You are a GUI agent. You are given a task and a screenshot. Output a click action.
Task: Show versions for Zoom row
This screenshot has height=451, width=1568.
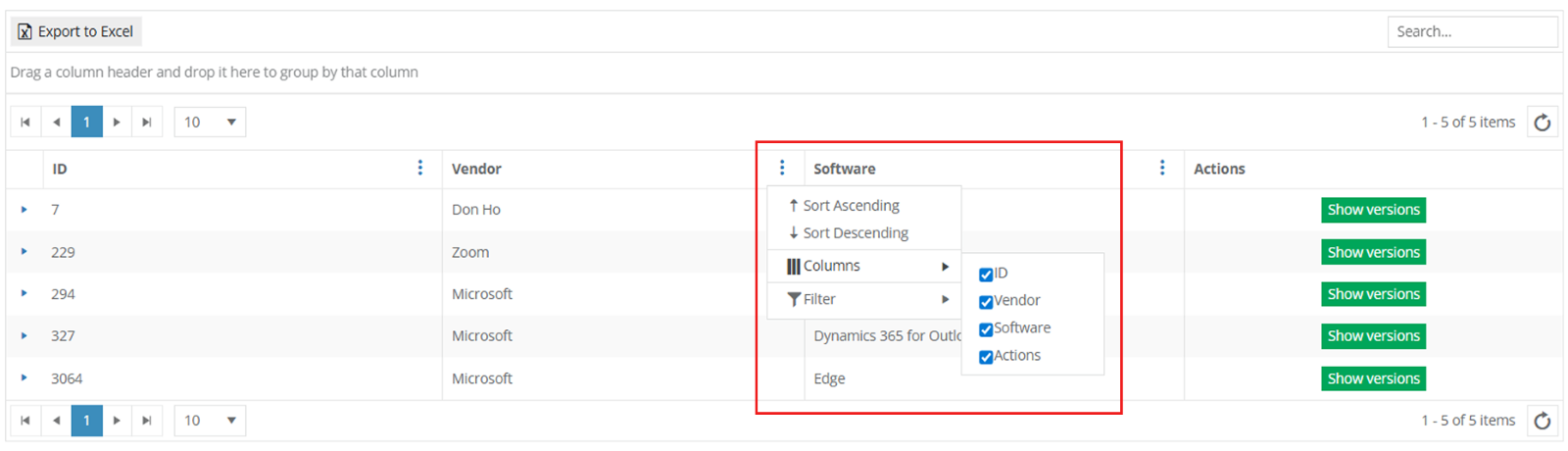tap(1373, 252)
